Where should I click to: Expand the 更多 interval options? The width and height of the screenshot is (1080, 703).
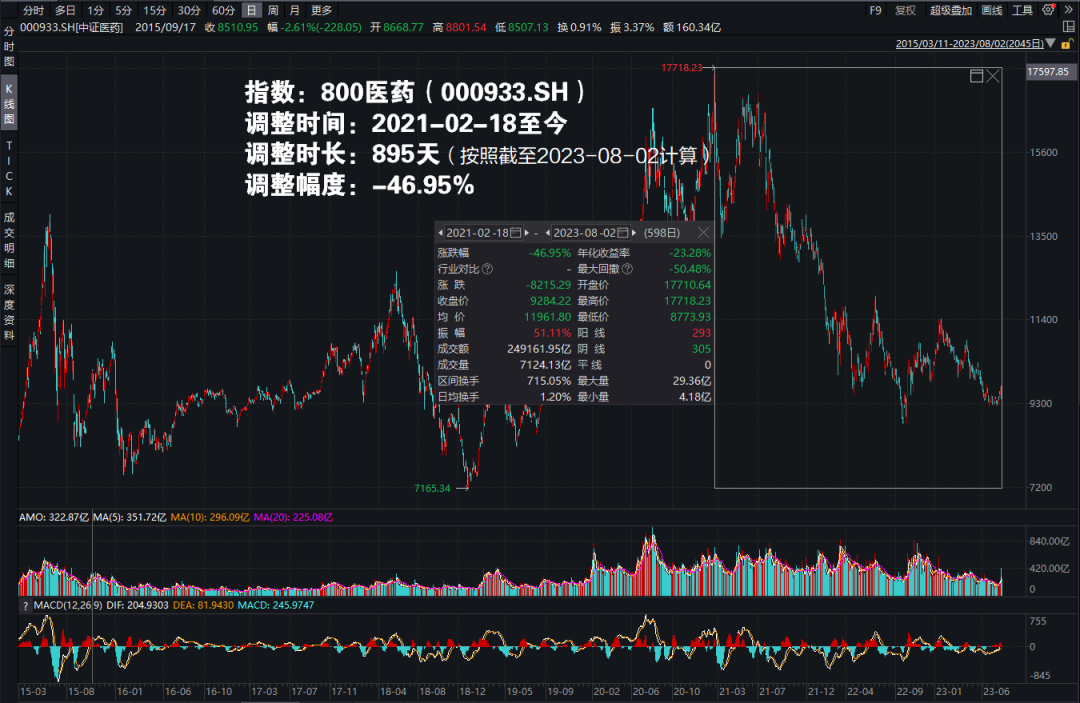point(319,8)
